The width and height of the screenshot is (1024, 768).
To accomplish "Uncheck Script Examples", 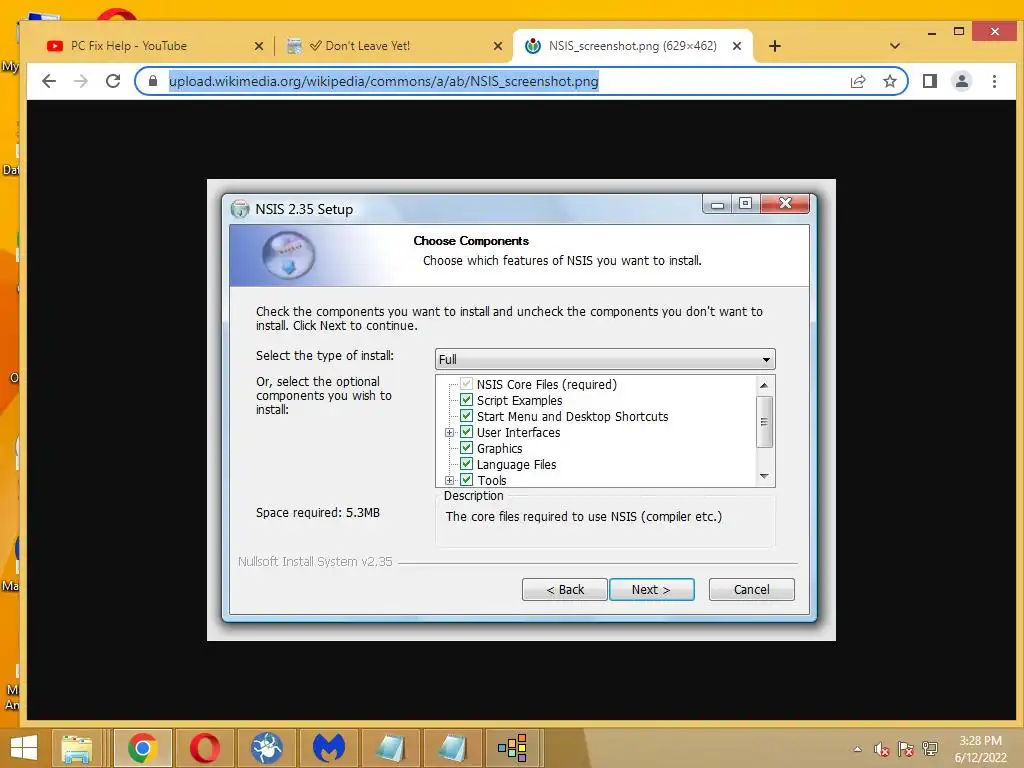I will [x=466, y=400].
